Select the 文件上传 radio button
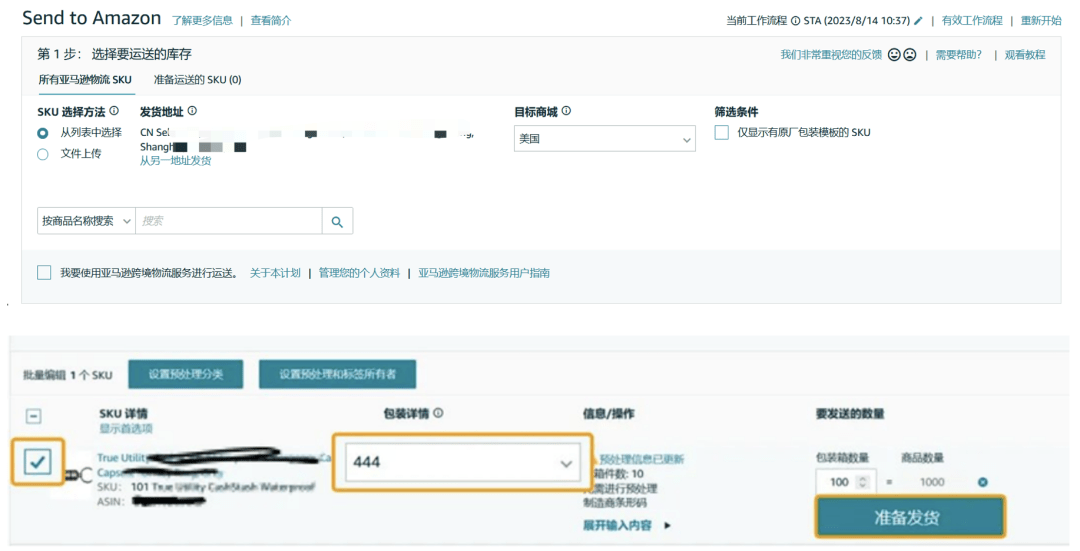1080x551 pixels. point(43,154)
